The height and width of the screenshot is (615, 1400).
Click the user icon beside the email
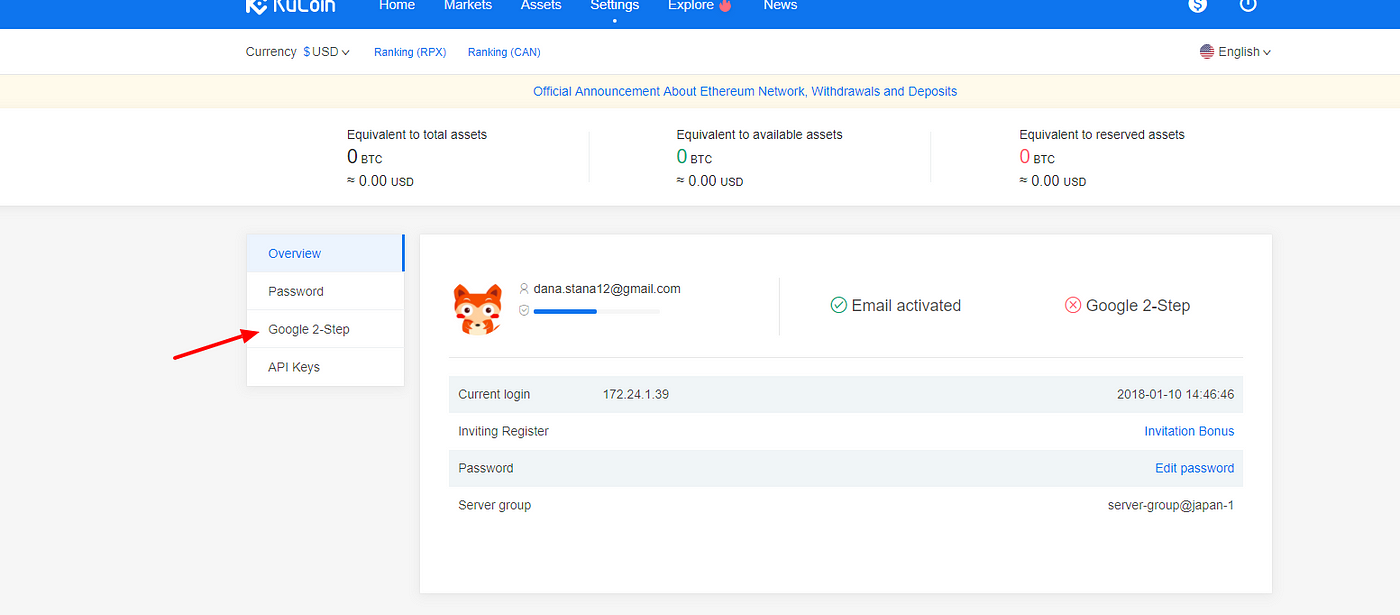click(523, 288)
